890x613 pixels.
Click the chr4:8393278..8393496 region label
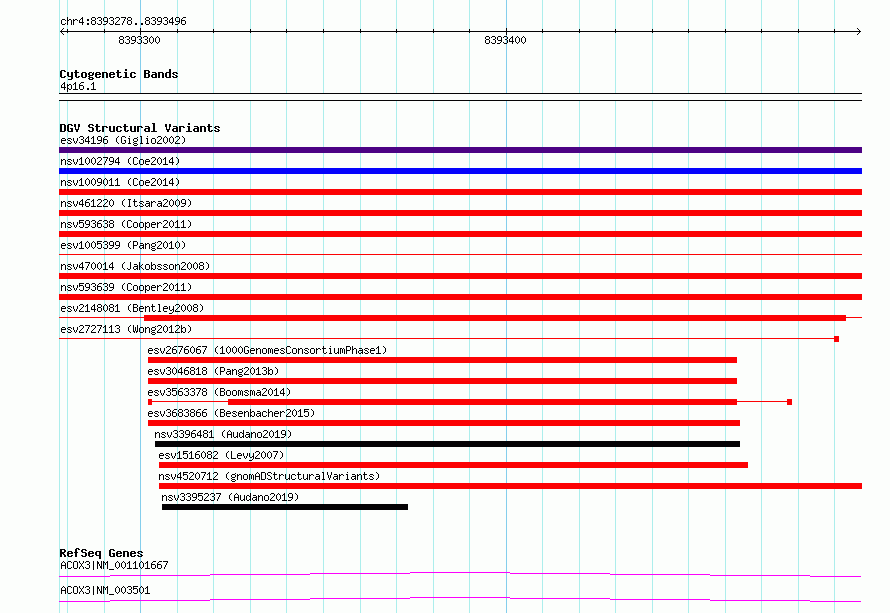click(x=123, y=21)
